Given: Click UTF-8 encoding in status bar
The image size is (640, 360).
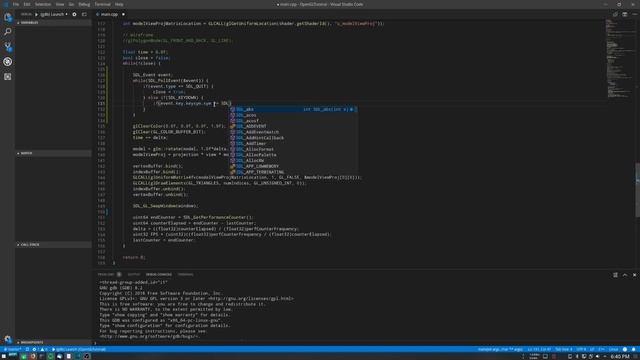Looking at the screenshot, I should click(x=581, y=349).
